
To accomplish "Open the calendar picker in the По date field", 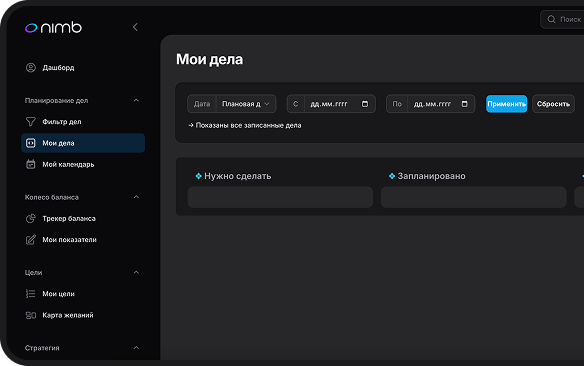I will [464, 104].
